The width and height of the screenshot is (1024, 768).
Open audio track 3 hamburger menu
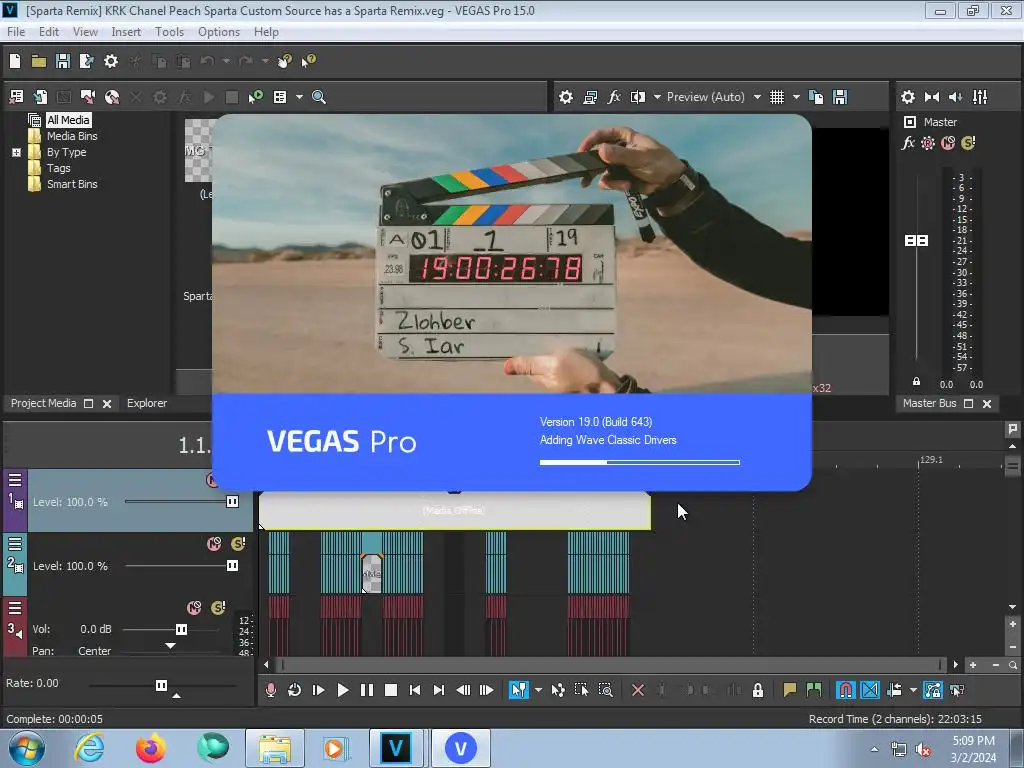[15, 609]
